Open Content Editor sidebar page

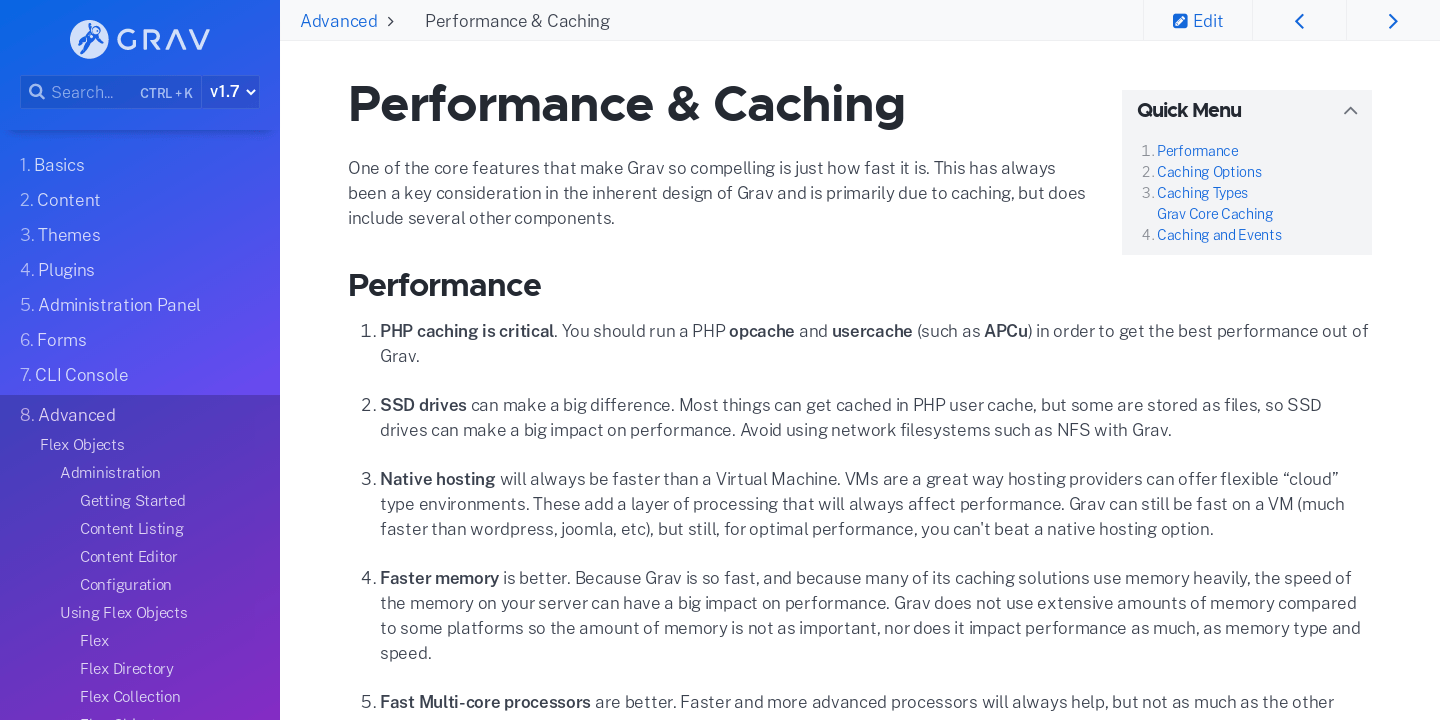pos(129,557)
